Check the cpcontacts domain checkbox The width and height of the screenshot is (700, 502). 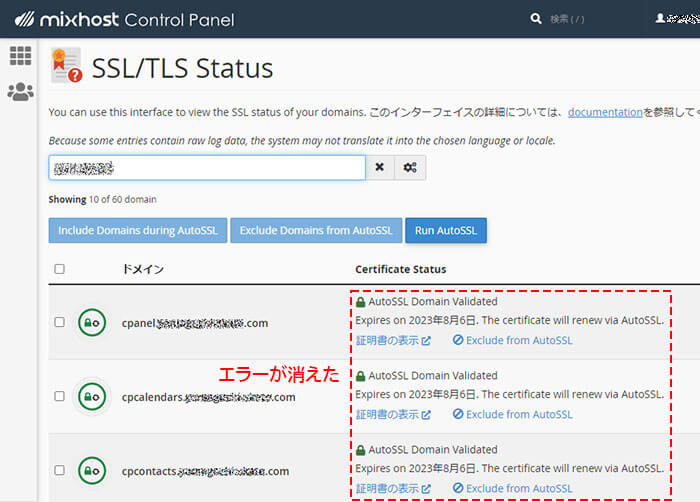tap(59, 470)
